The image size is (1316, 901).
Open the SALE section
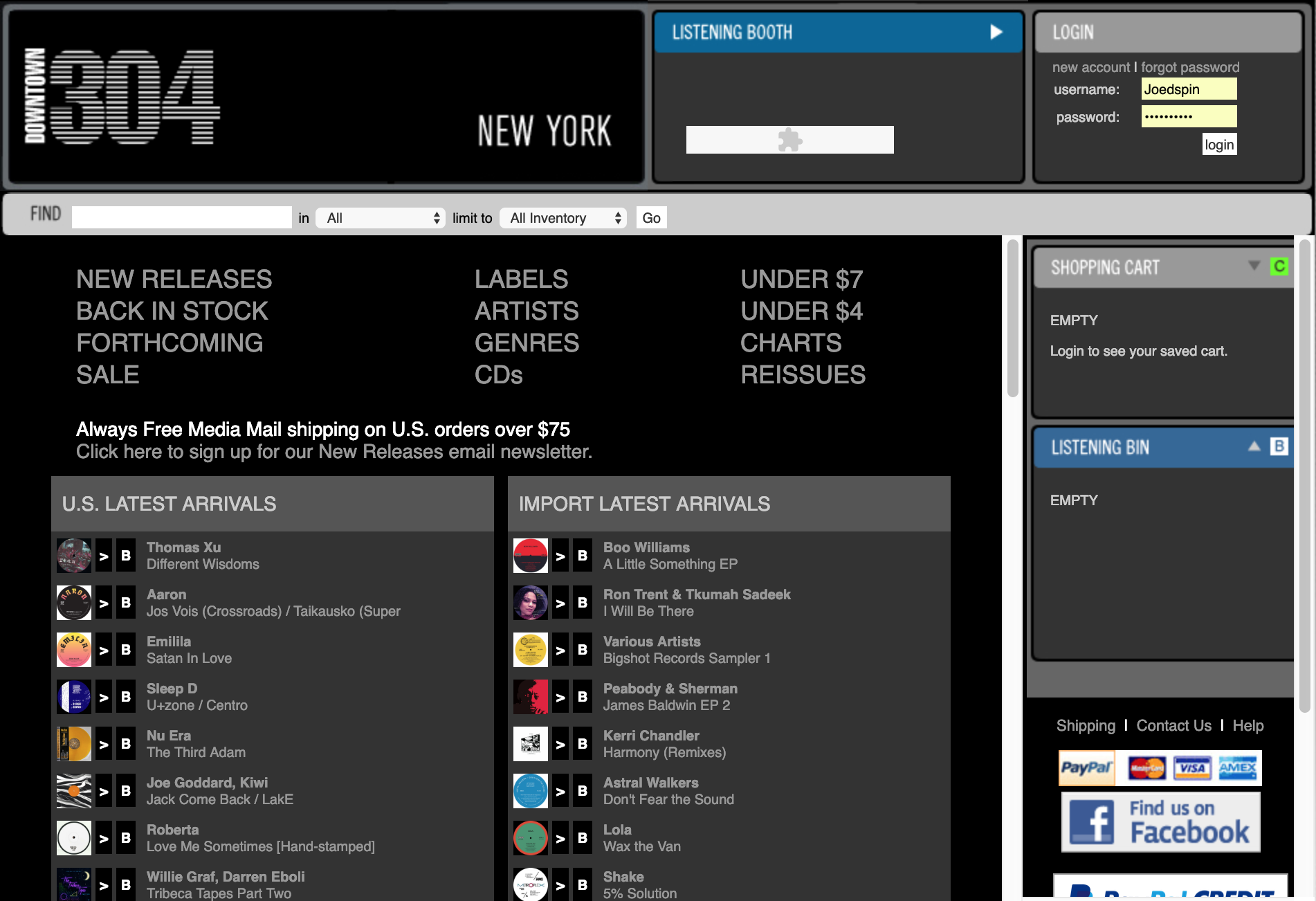[x=108, y=375]
